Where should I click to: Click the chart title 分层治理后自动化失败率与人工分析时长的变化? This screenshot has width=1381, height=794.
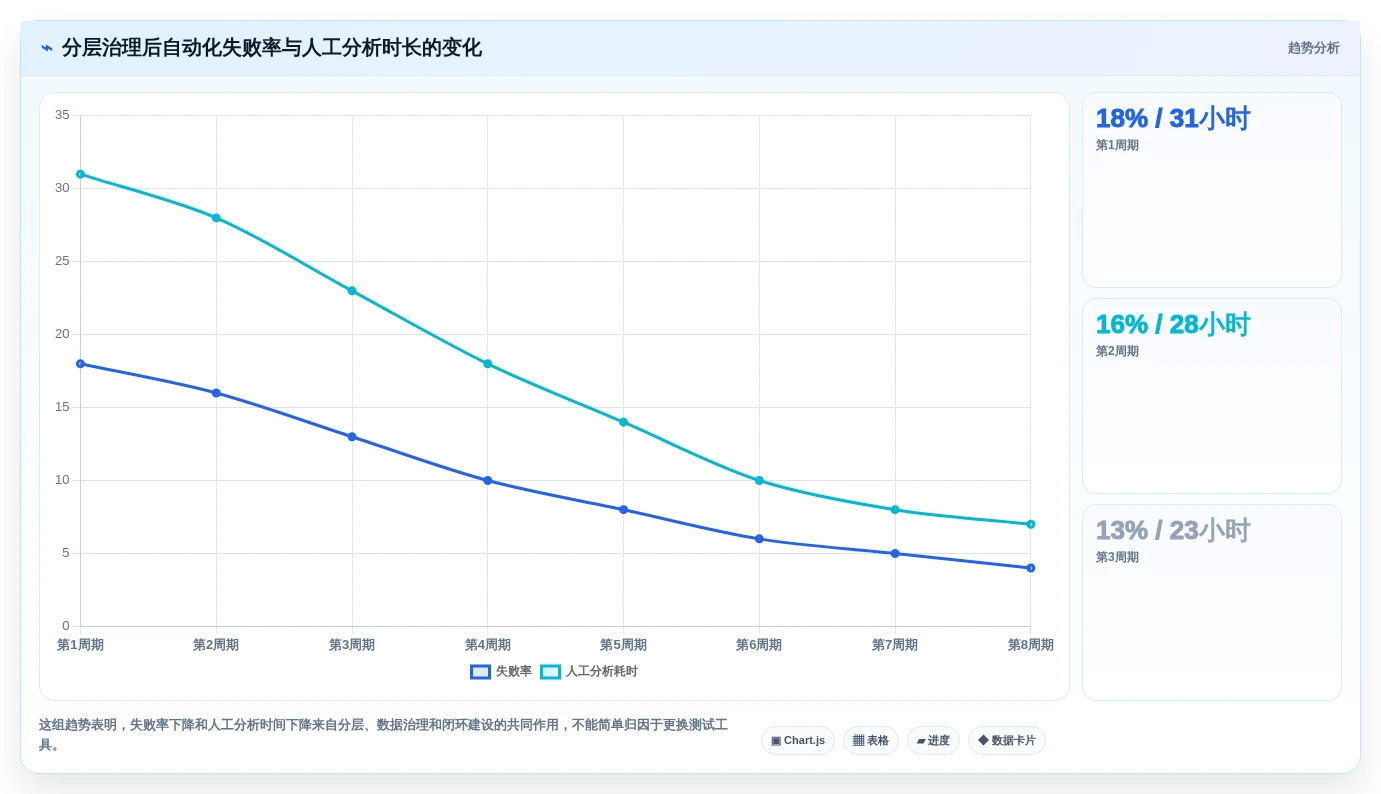click(272, 48)
